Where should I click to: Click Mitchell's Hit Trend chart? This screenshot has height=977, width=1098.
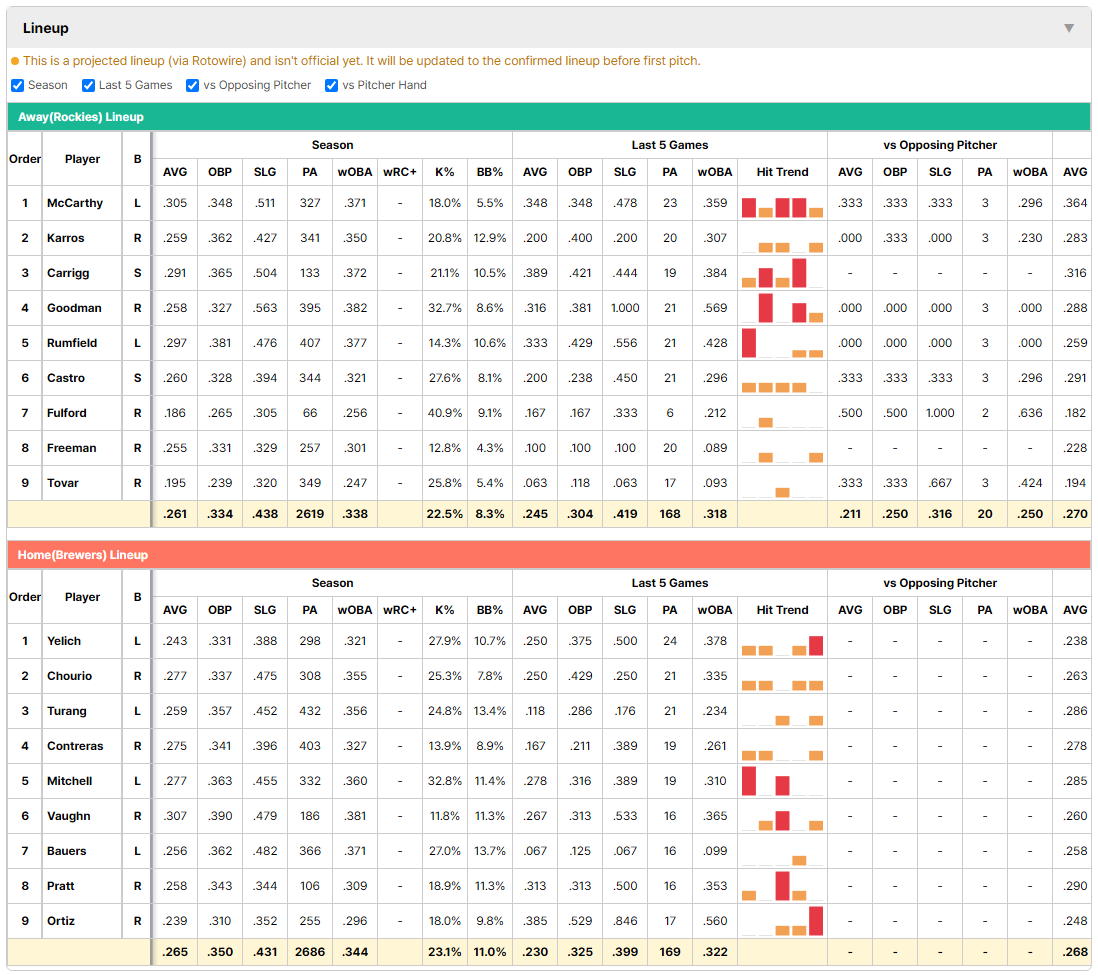pos(782,781)
